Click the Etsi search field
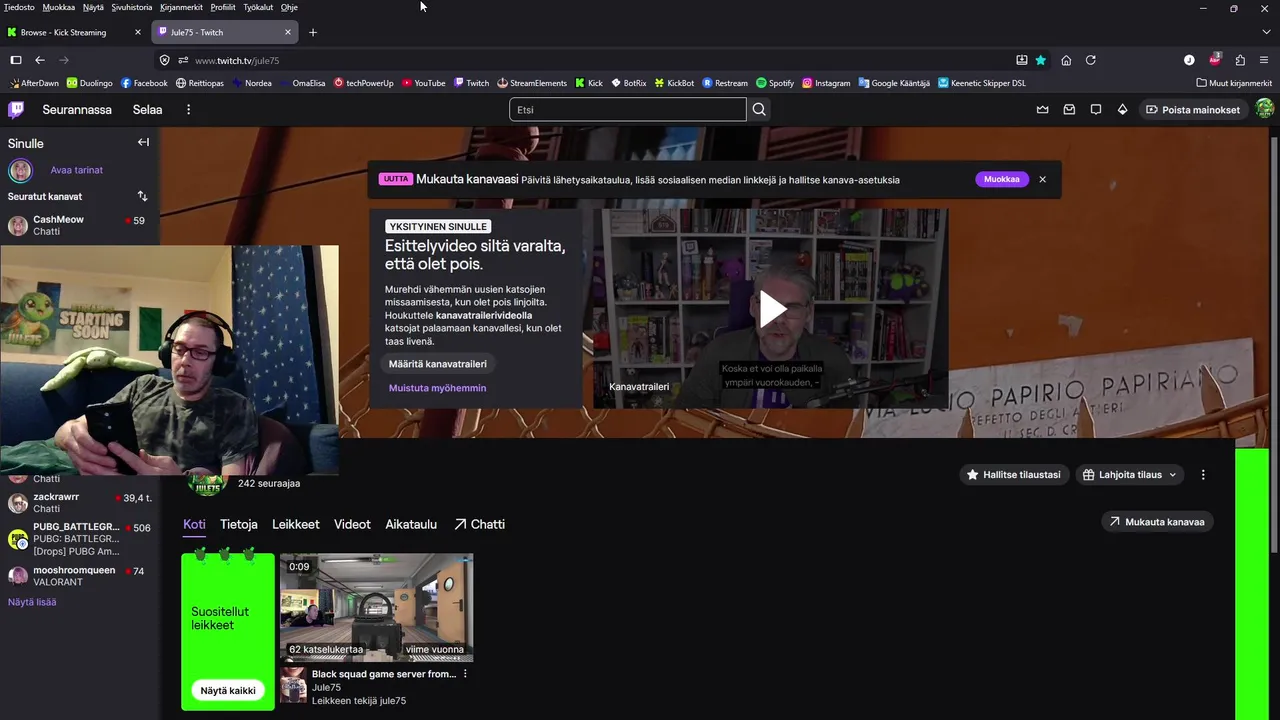 pos(627,109)
